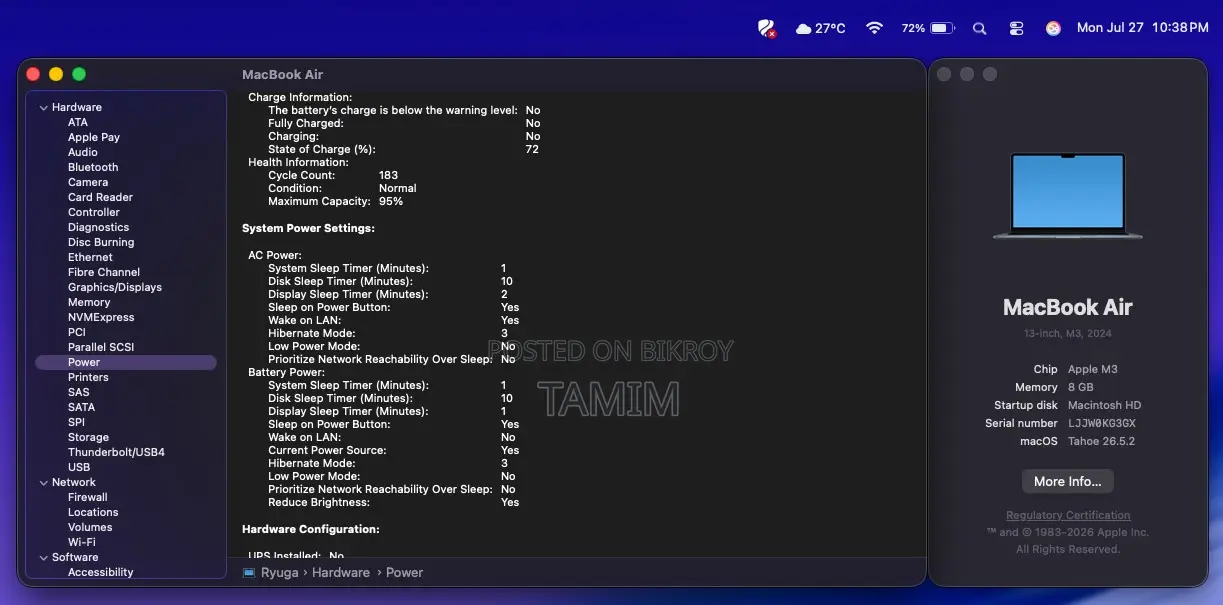The width and height of the screenshot is (1223, 605).
Task: Select Printers in the sidebar
Action: point(88,377)
